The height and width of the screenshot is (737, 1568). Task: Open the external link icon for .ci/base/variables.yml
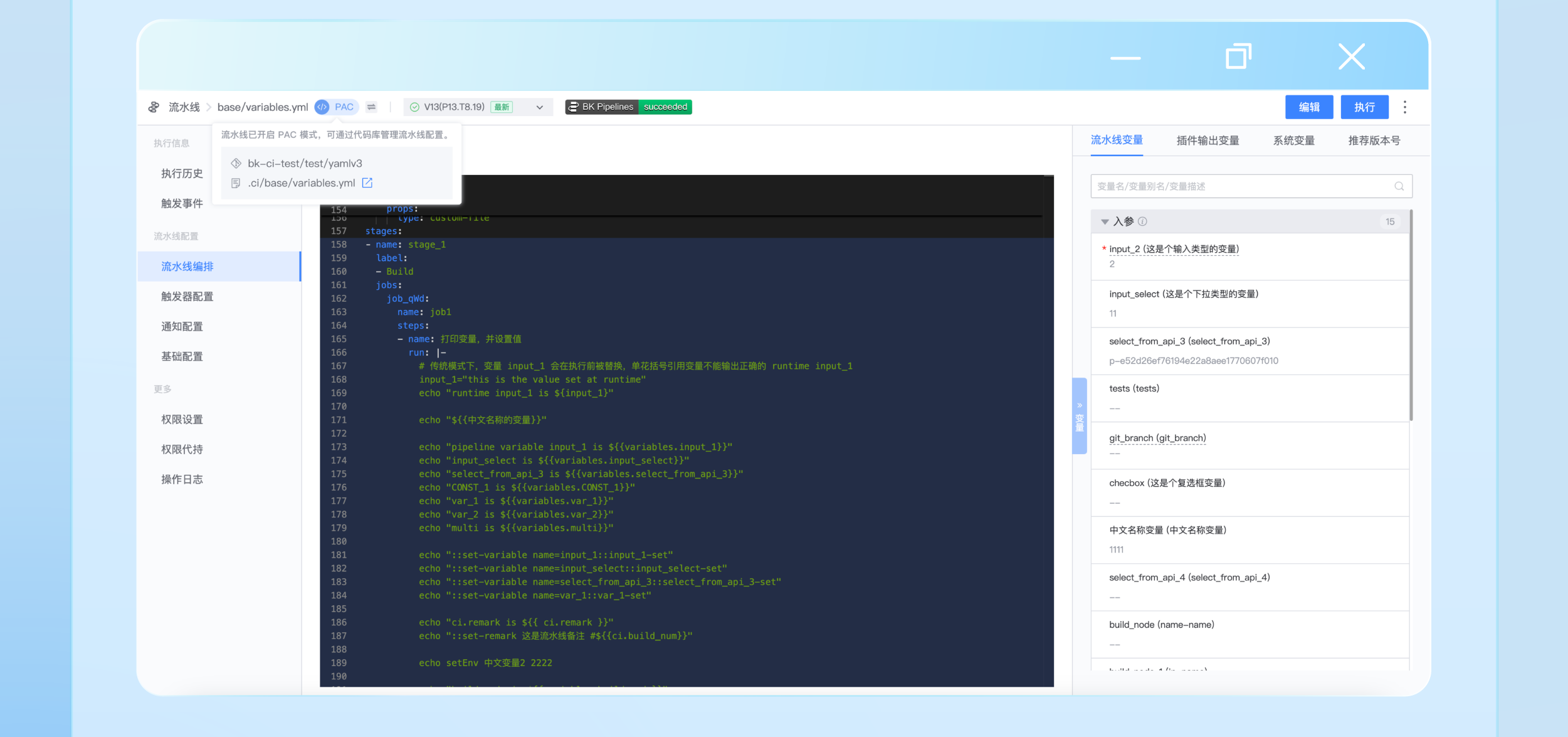pyautogui.click(x=367, y=183)
